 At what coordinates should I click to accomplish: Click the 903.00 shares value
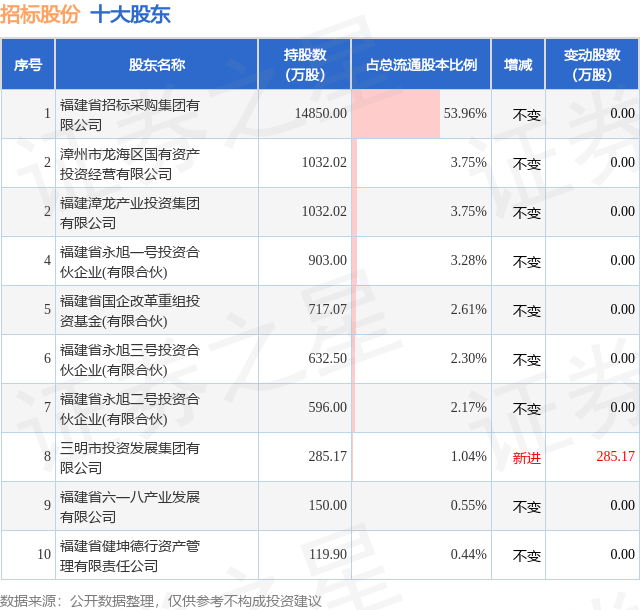pyautogui.click(x=327, y=260)
